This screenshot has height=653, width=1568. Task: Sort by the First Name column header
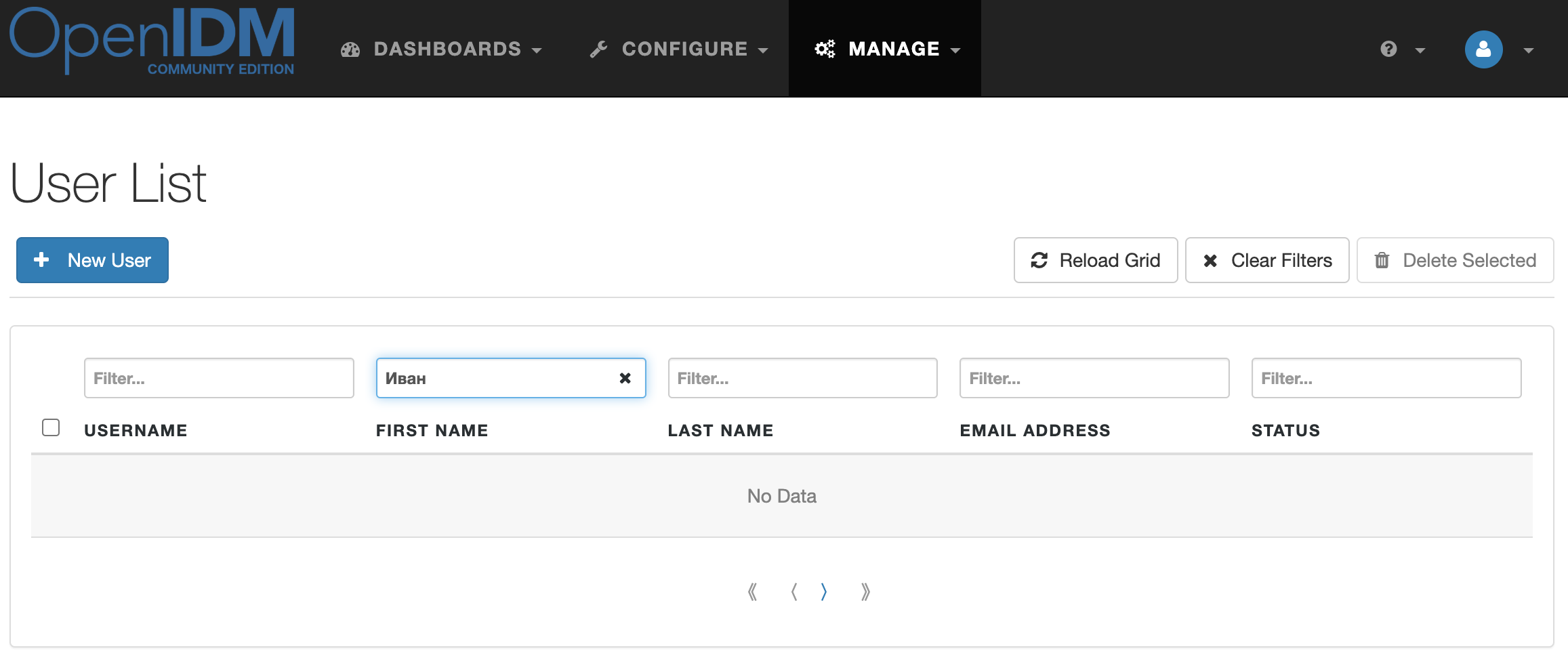click(x=432, y=430)
